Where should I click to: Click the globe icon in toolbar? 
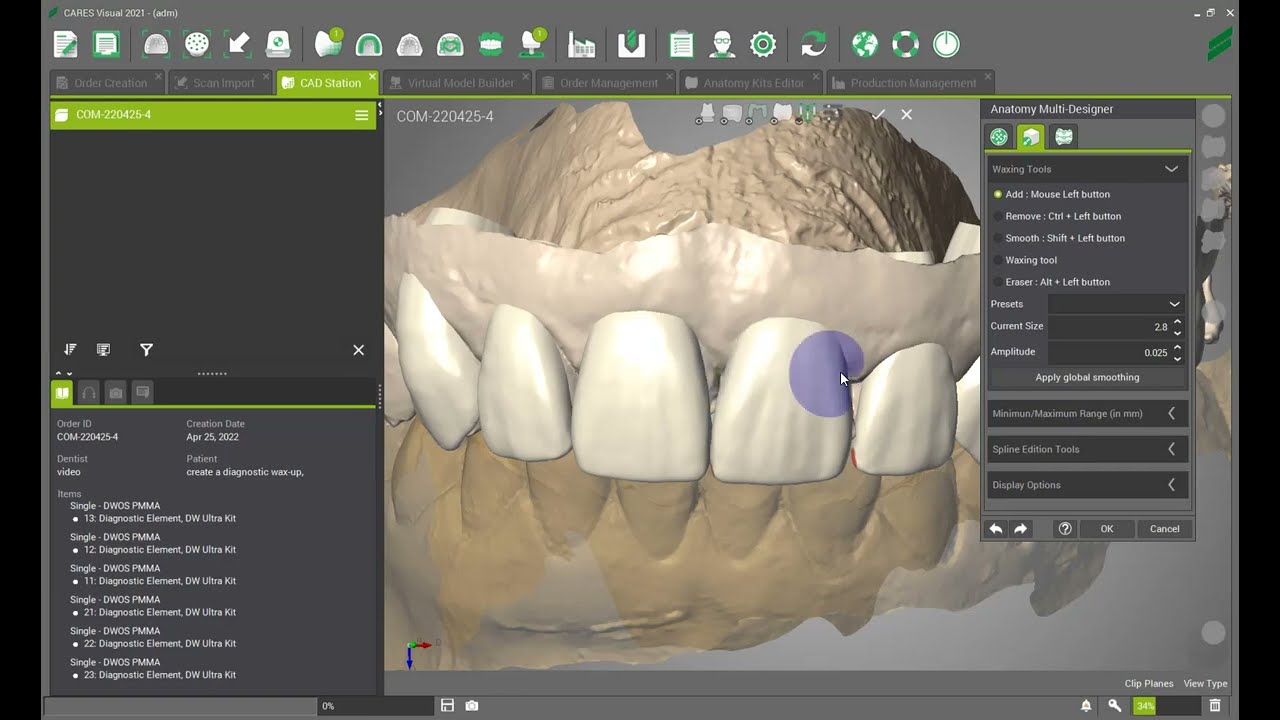click(x=865, y=44)
